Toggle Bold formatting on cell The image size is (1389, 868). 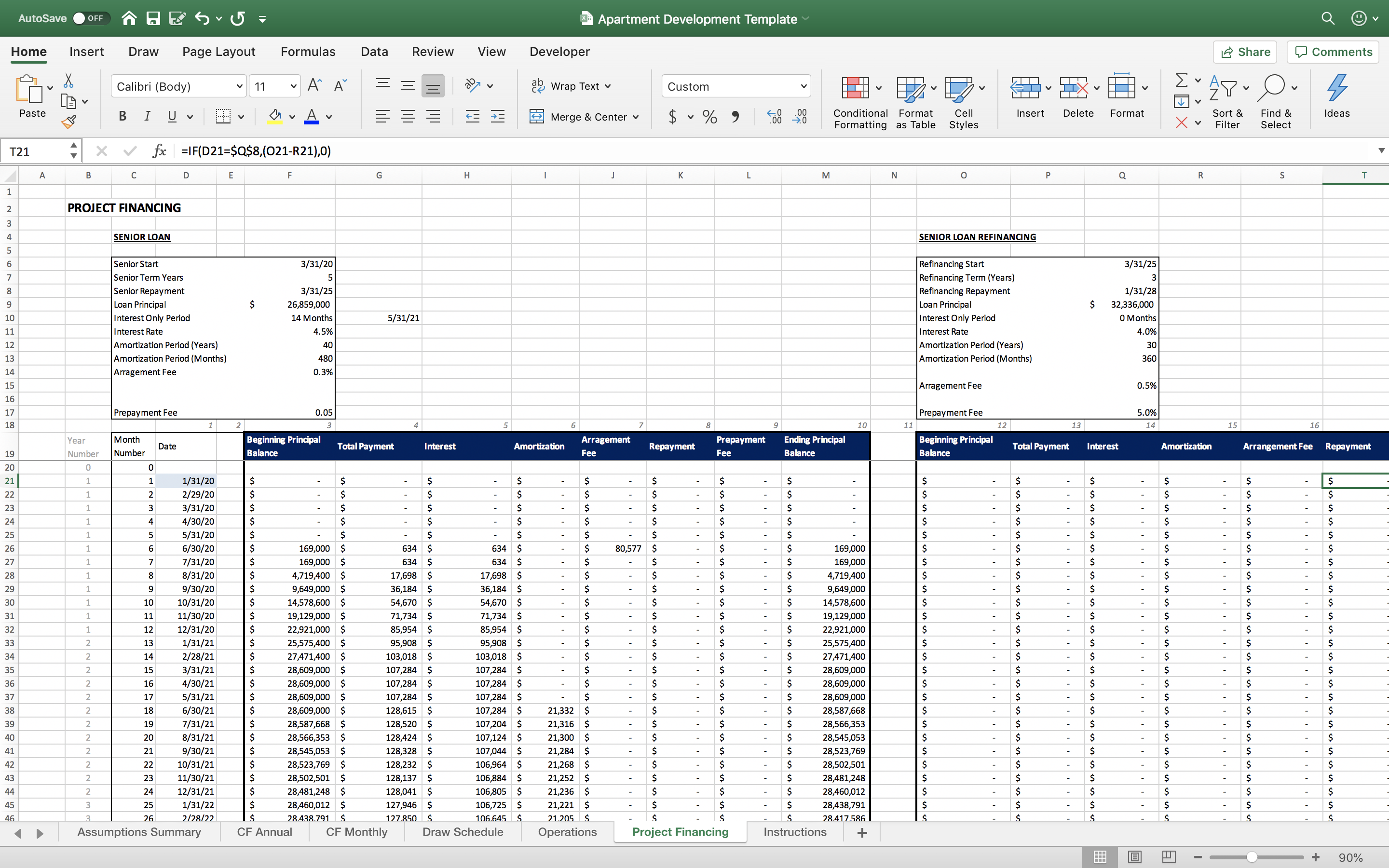[122, 117]
